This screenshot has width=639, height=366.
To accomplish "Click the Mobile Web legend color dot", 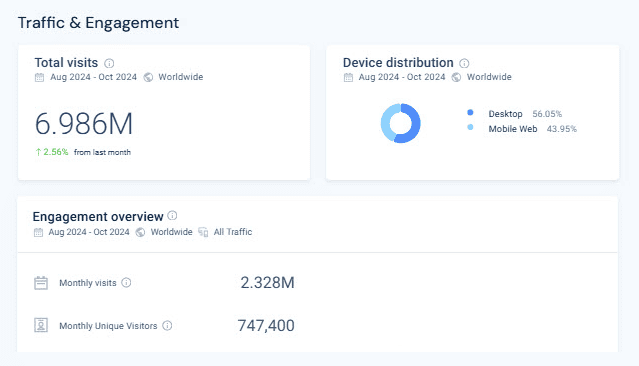I will 470,127.
